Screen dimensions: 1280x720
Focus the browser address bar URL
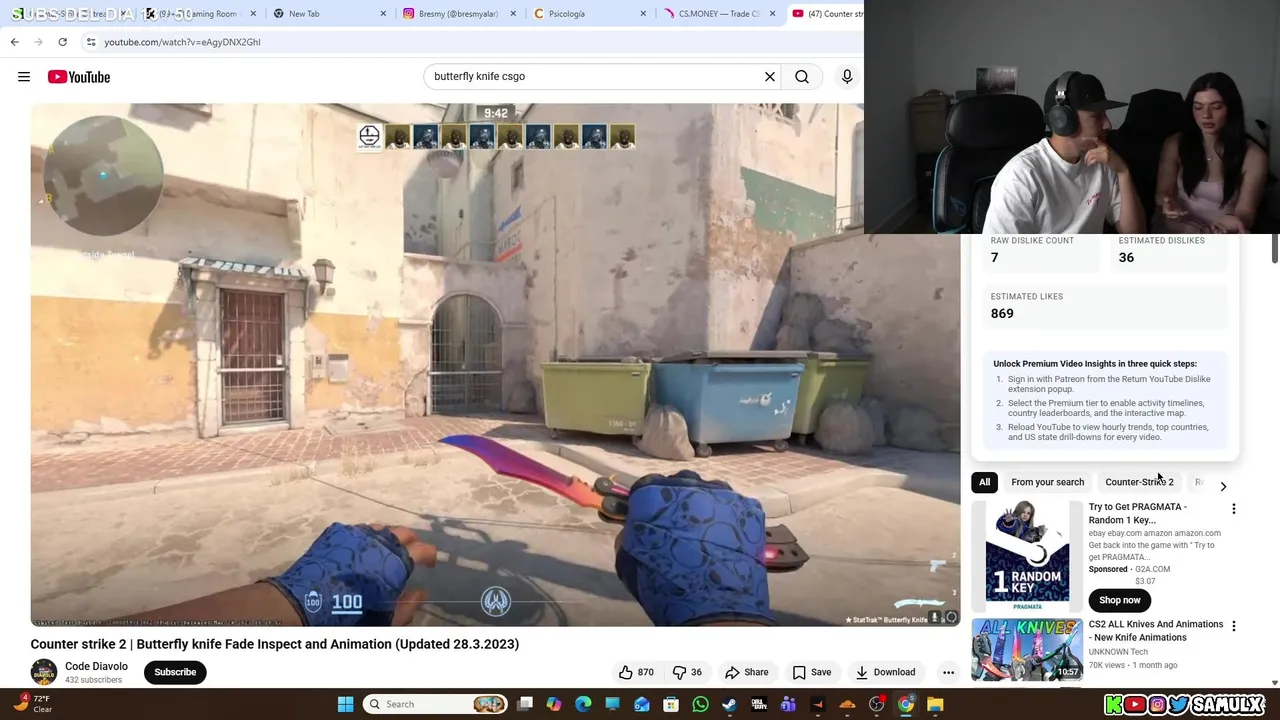tap(182, 42)
